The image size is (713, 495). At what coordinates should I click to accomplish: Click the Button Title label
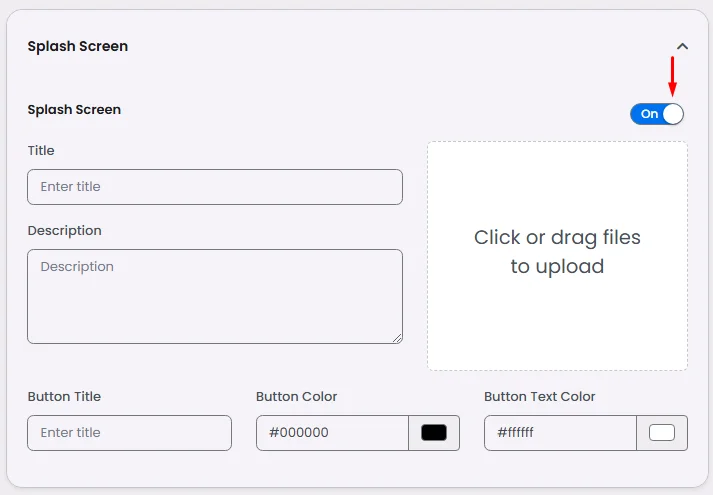[x=64, y=397]
